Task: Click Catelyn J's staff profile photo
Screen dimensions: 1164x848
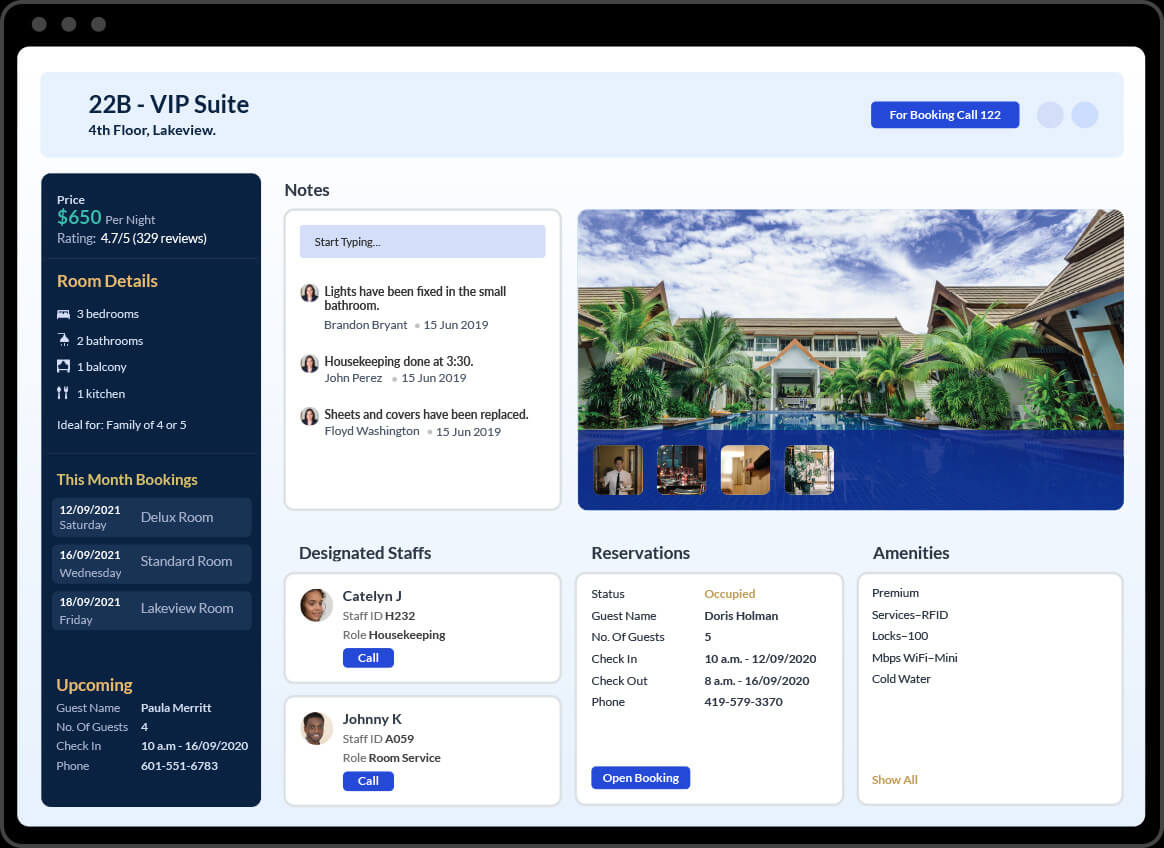Action: click(x=317, y=605)
